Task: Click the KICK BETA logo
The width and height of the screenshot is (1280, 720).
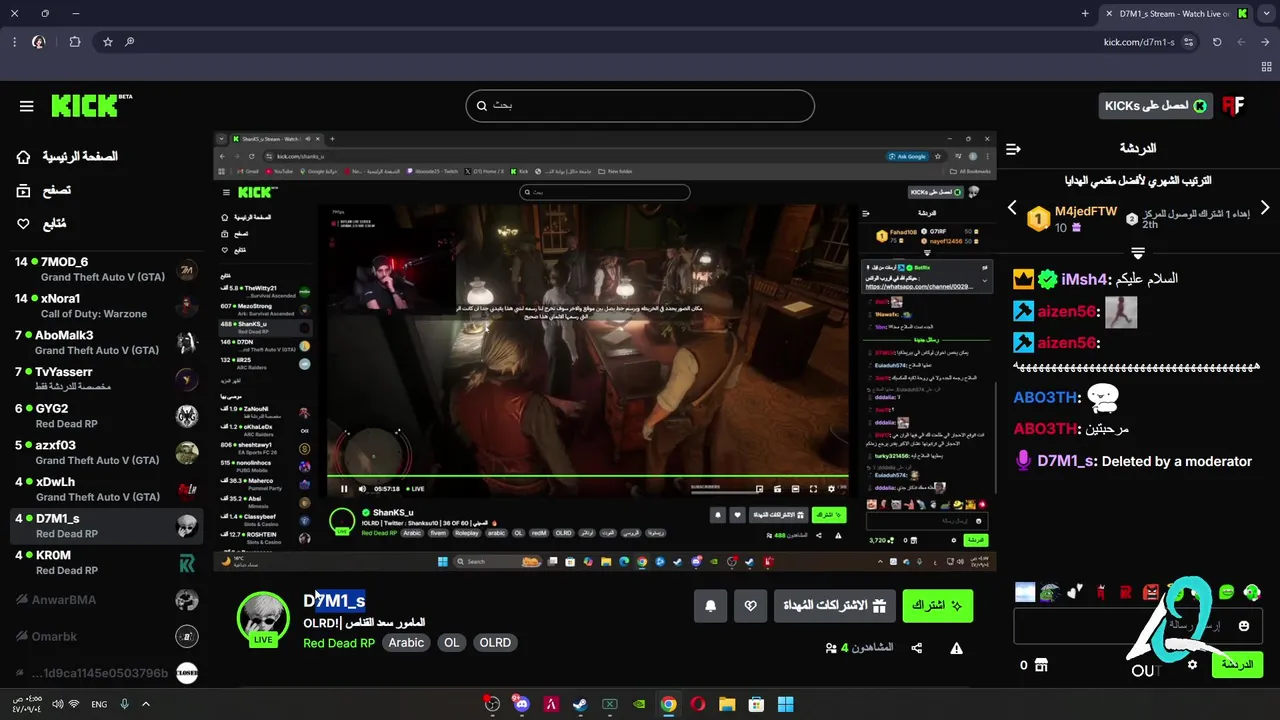Action: 92,105
